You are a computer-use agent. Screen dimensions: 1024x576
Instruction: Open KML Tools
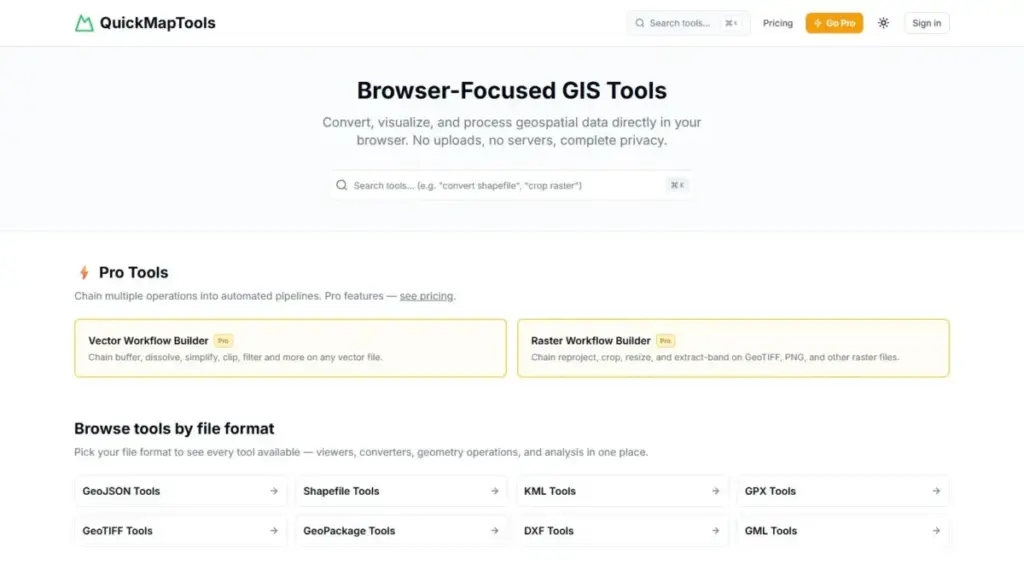[622, 491]
